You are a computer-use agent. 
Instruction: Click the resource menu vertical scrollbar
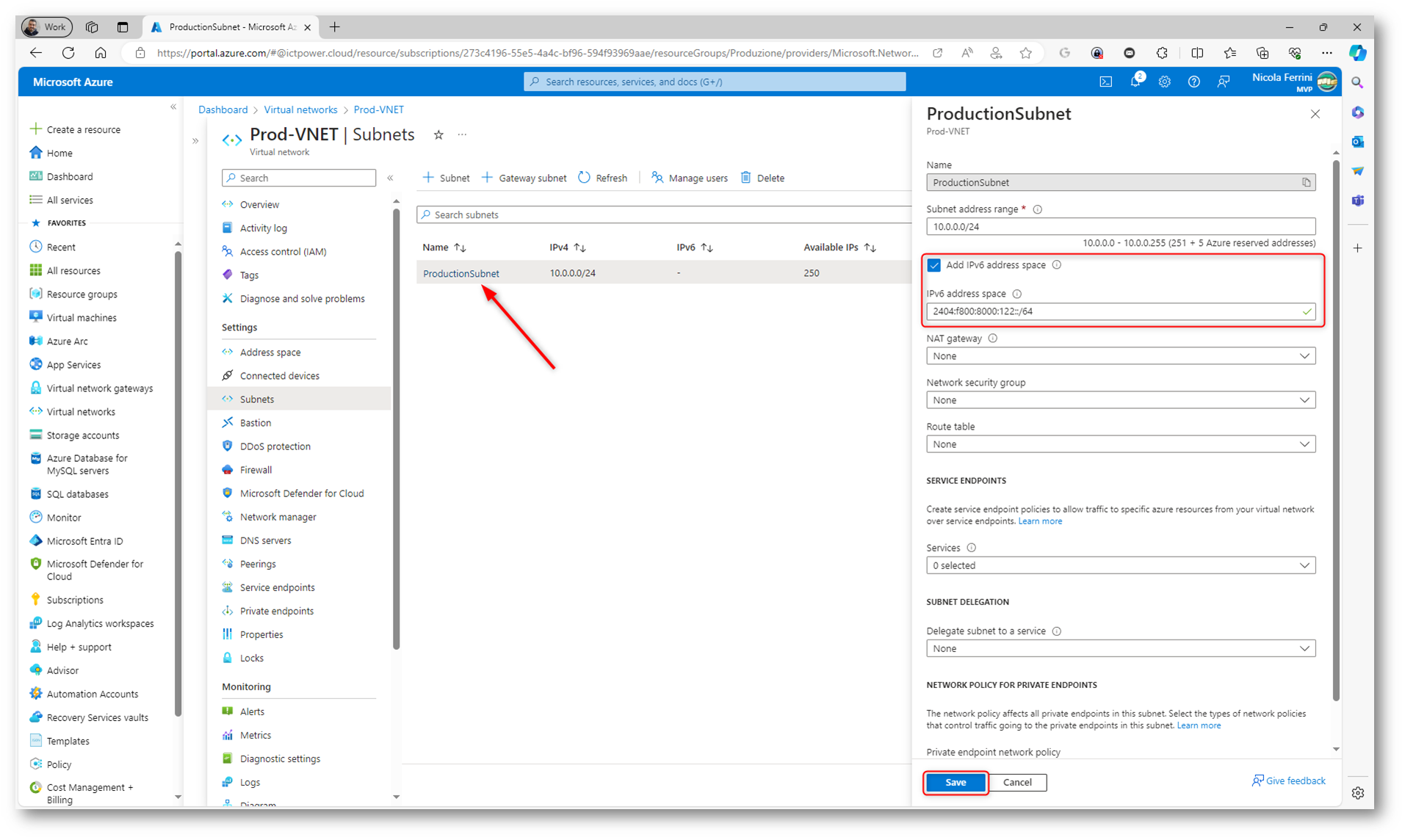coord(397,430)
